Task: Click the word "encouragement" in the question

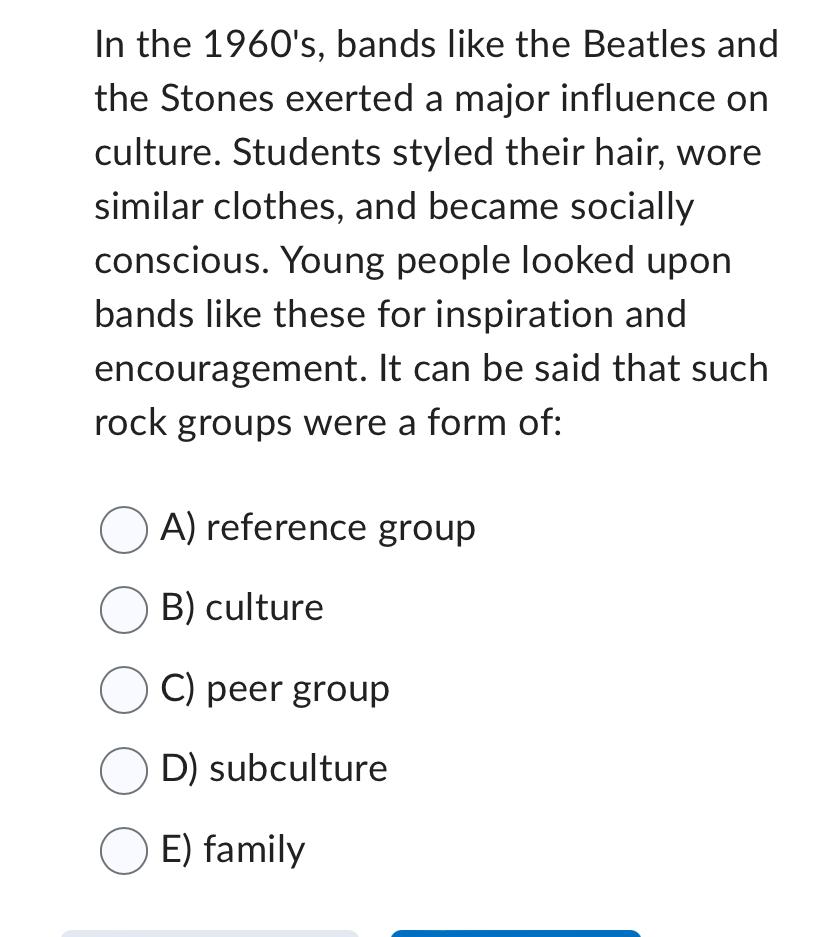Action: 230,369
